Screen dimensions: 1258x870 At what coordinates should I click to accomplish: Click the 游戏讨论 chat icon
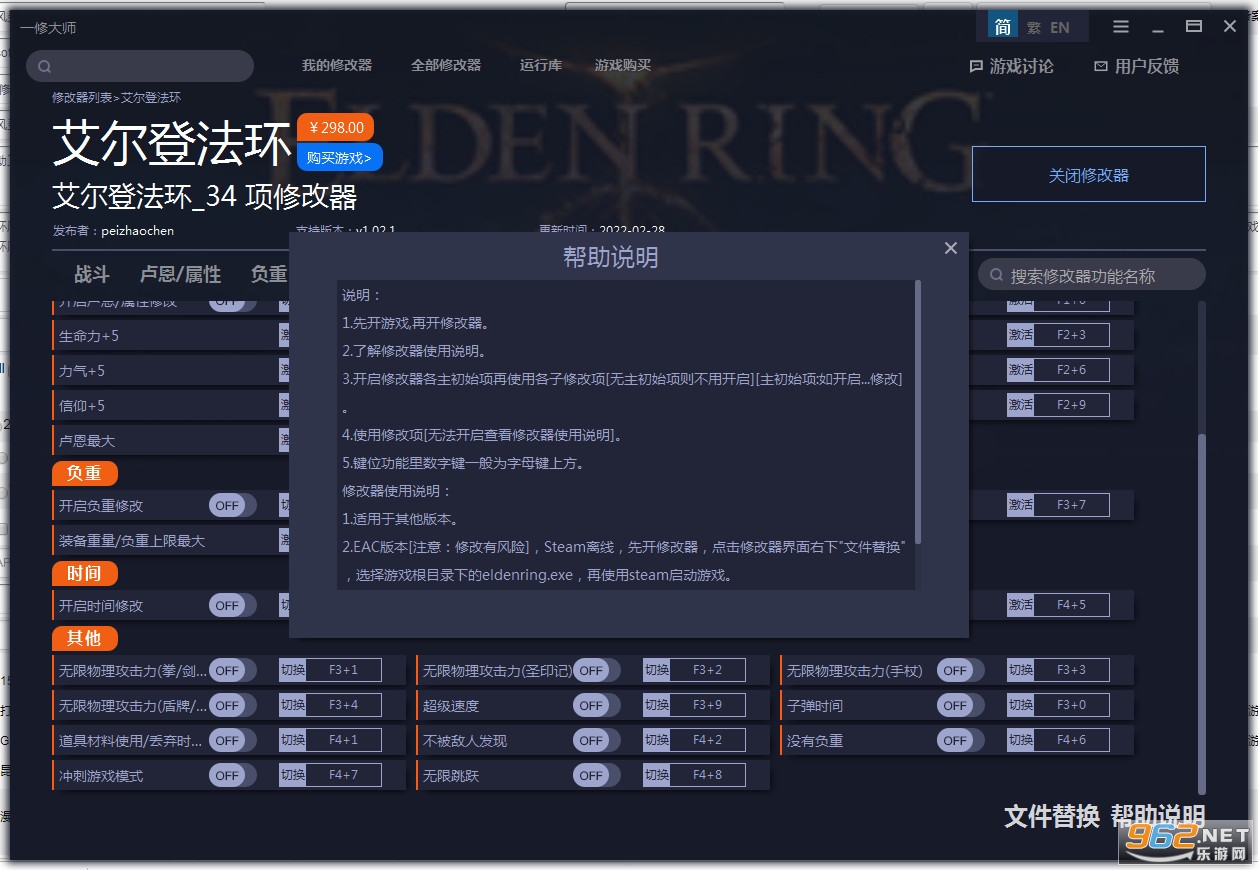(976, 66)
